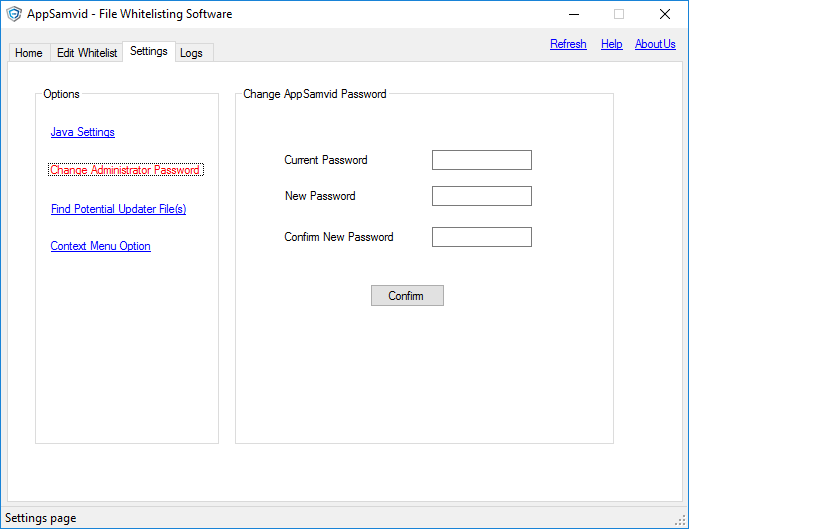819x529 pixels.
Task: Click the New Password label
Action: click(320, 196)
